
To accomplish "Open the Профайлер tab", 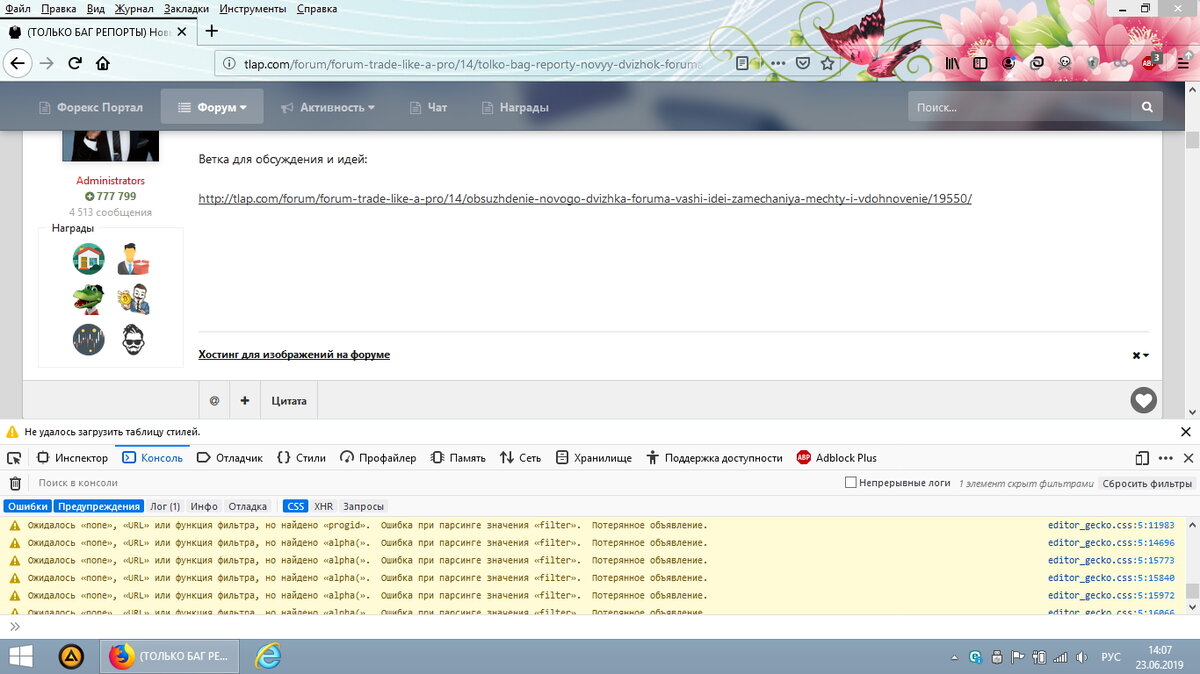I will [378, 458].
